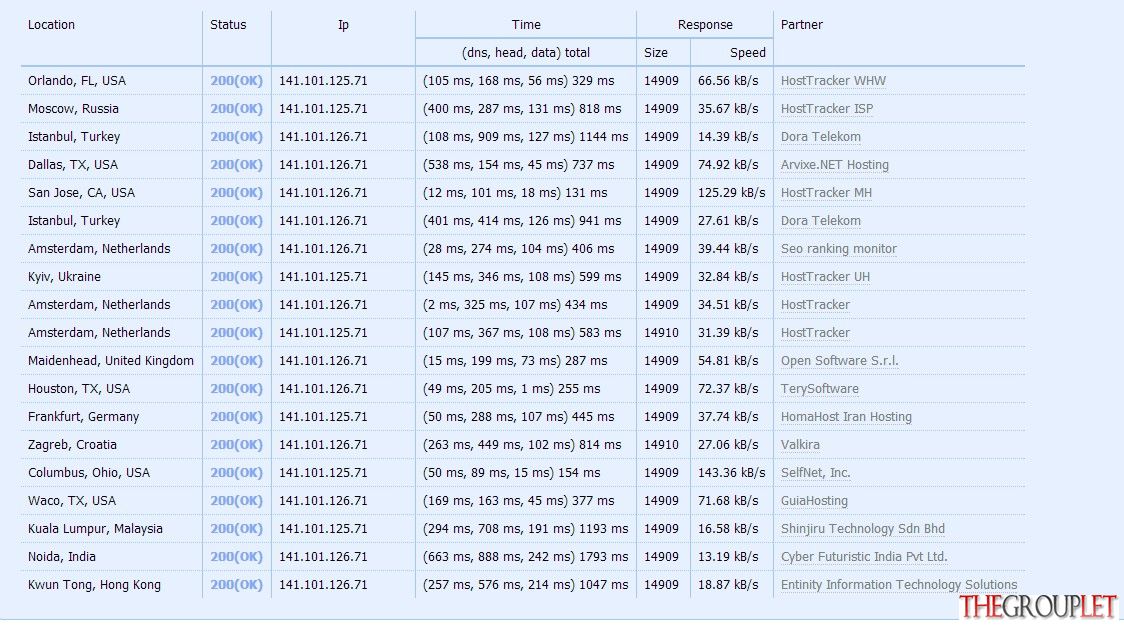Visit the Seo ranking monitor link
The width and height of the screenshot is (1124, 625).
point(839,249)
